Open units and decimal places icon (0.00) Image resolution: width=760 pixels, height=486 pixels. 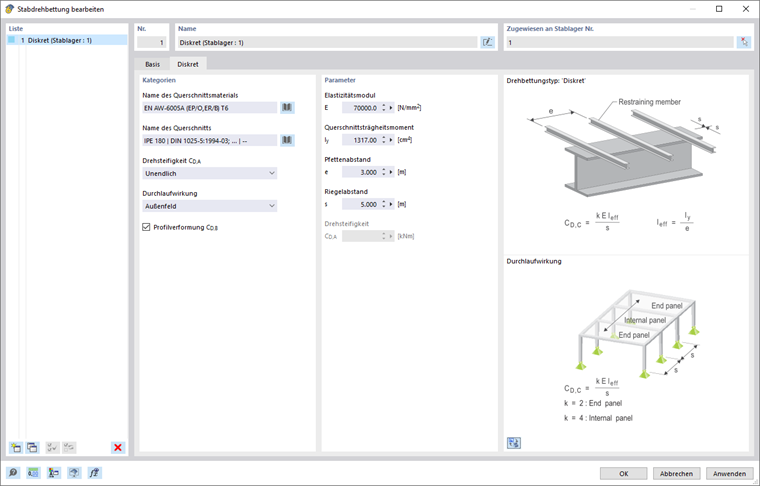[33, 472]
